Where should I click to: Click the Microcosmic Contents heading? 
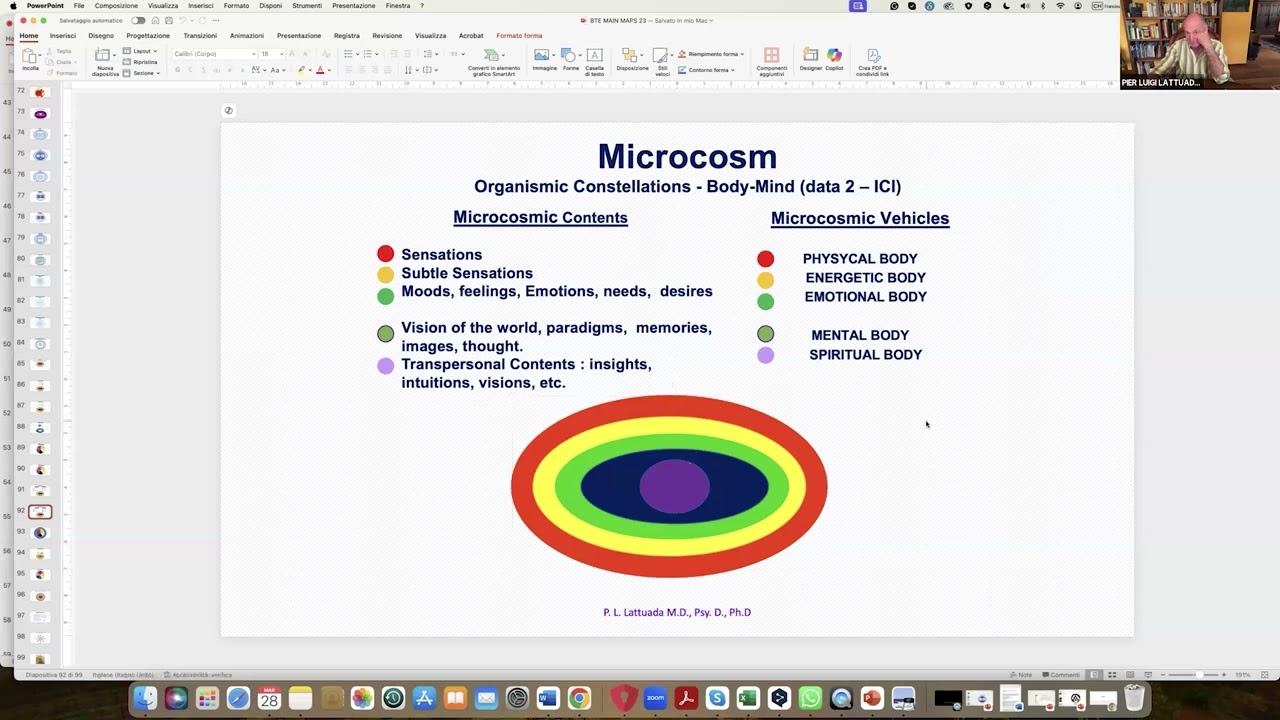[540, 217]
